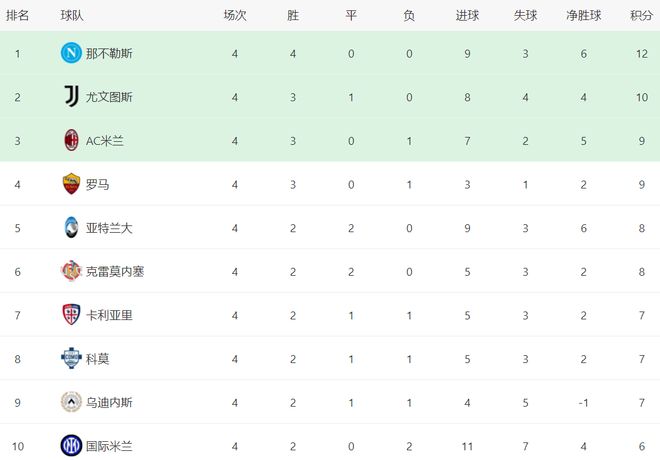This screenshot has height=460, width=660.
Task: Click the Roma club crest icon
Action: pos(71,184)
